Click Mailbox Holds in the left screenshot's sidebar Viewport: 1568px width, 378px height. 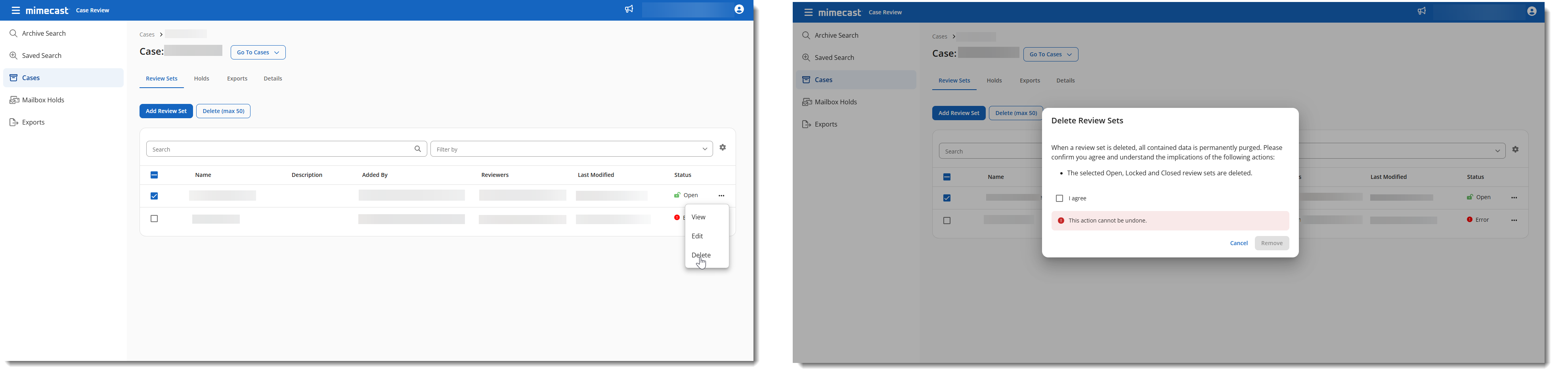point(43,100)
